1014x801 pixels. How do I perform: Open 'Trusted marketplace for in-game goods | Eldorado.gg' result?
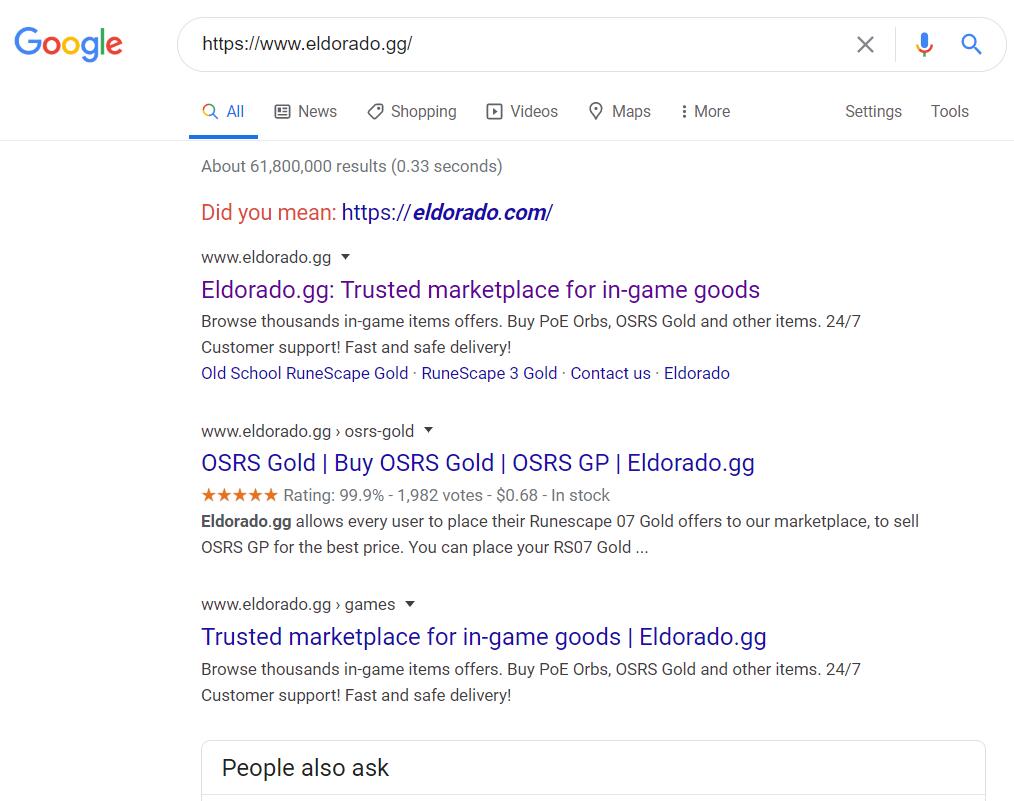pos(483,637)
